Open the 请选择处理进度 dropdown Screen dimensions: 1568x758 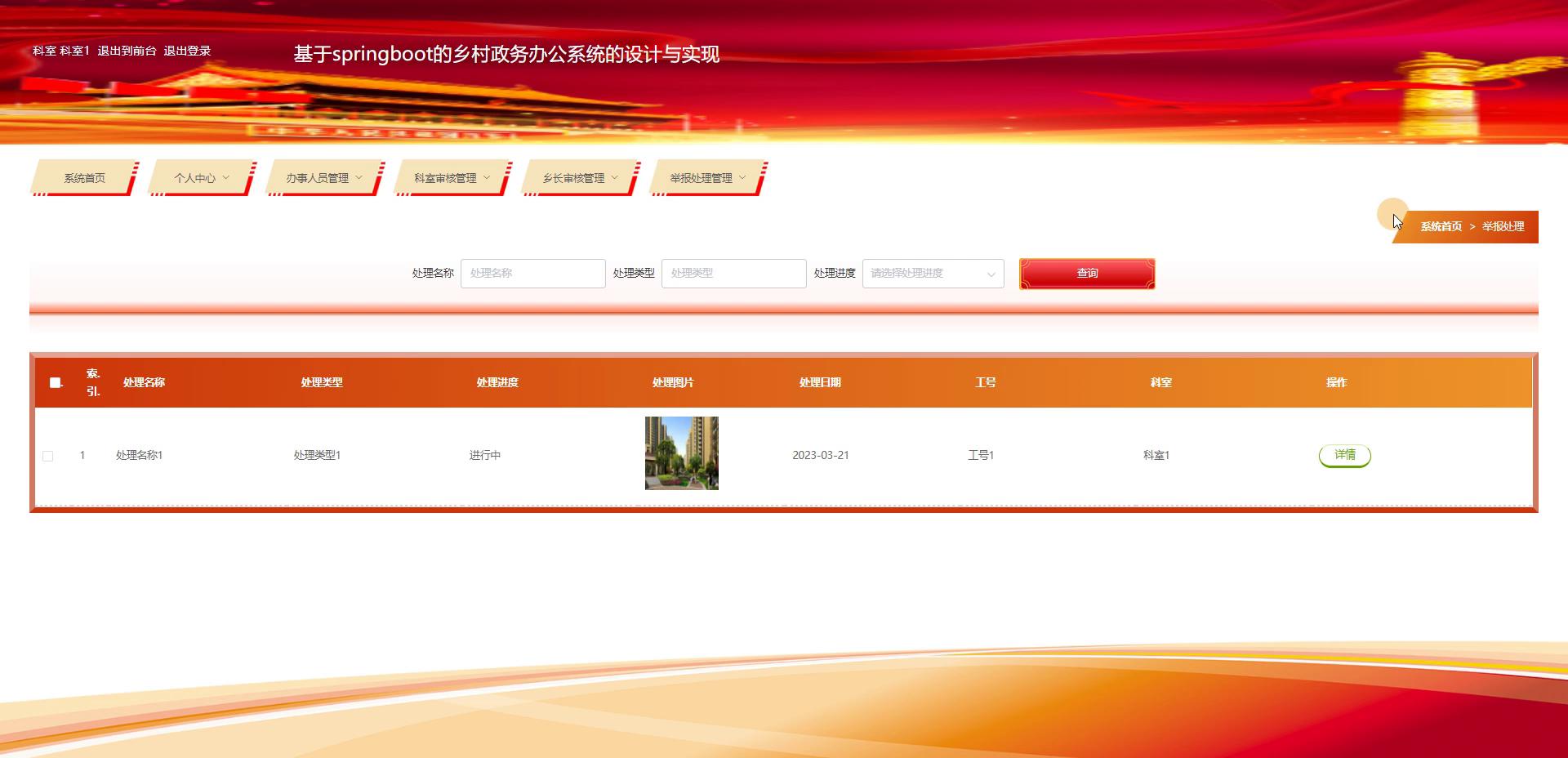click(x=933, y=274)
